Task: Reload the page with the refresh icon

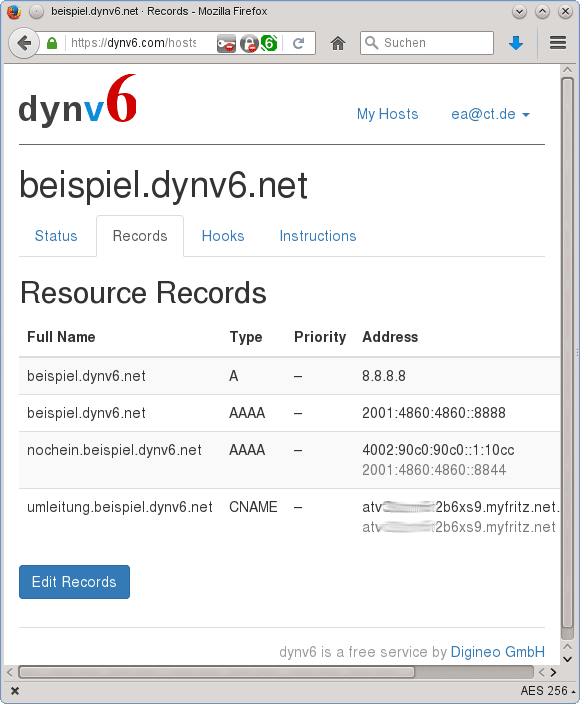Action: click(x=299, y=43)
